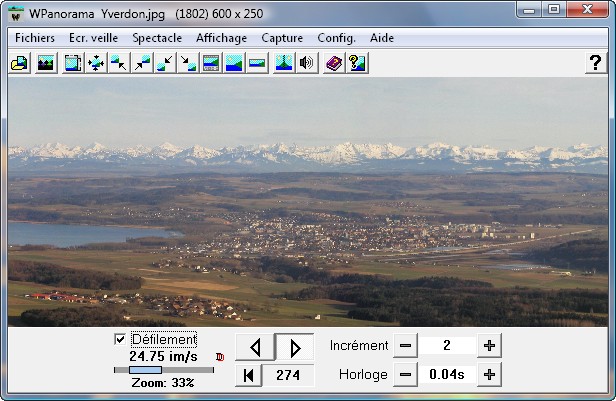
Task: Click the 24.75 im/s speed text
Action: [163, 357]
